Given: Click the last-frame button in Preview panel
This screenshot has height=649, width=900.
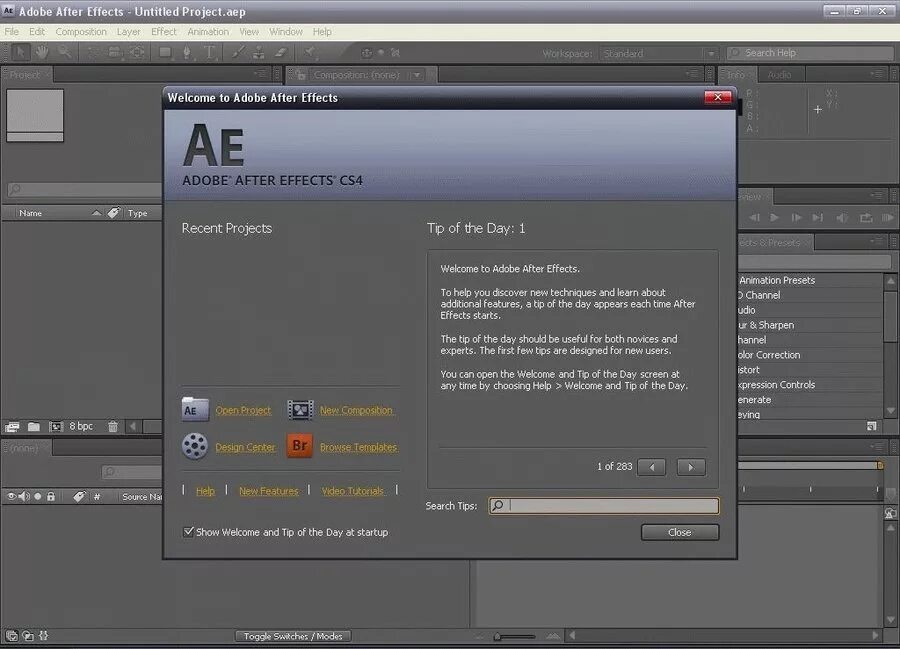Looking at the screenshot, I should coord(818,218).
